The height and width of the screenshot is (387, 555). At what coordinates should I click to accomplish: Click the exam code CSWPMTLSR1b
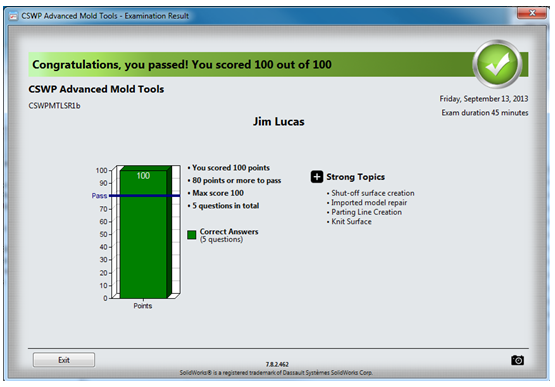click(55, 106)
